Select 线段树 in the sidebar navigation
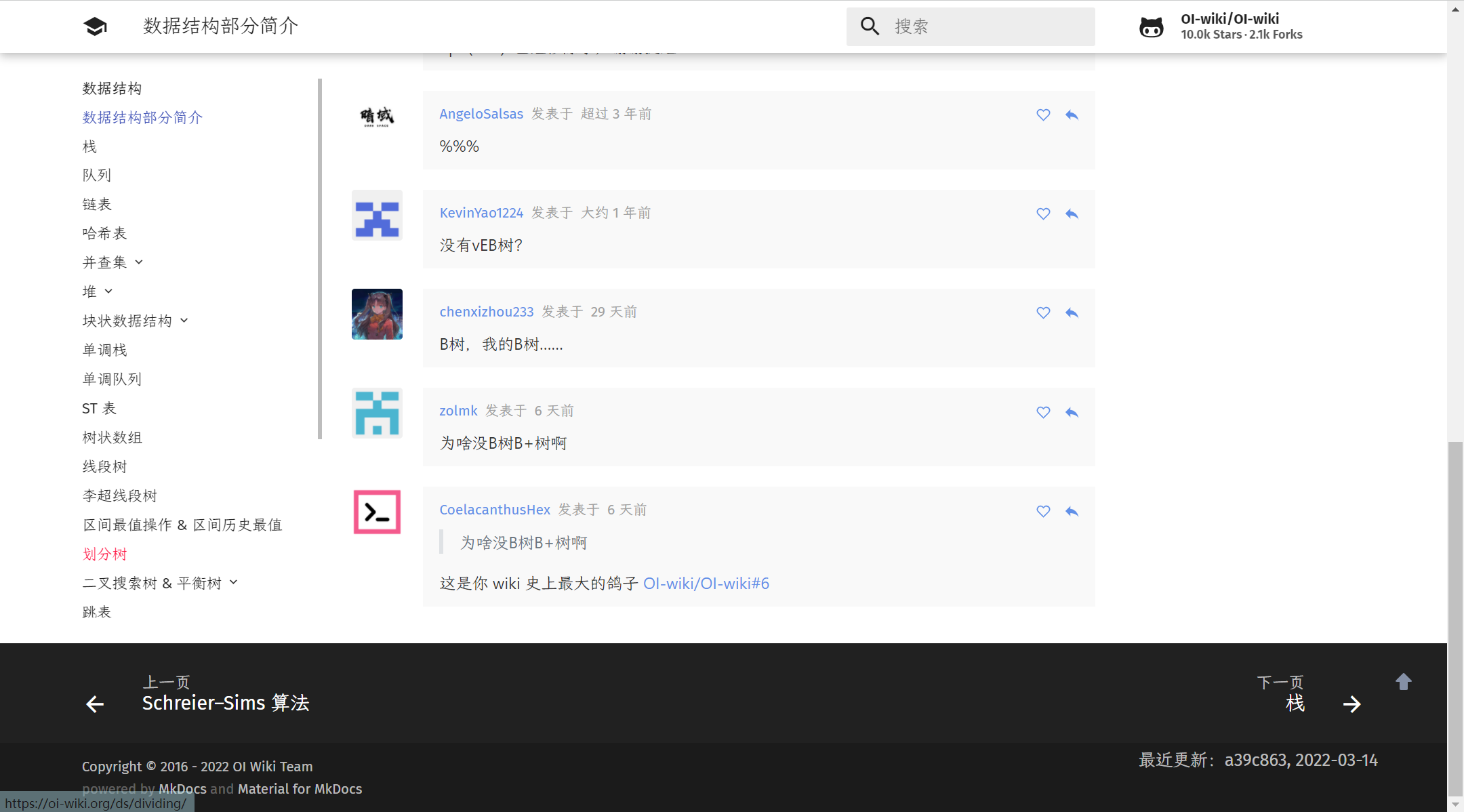This screenshot has height=812, width=1464. click(x=105, y=466)
